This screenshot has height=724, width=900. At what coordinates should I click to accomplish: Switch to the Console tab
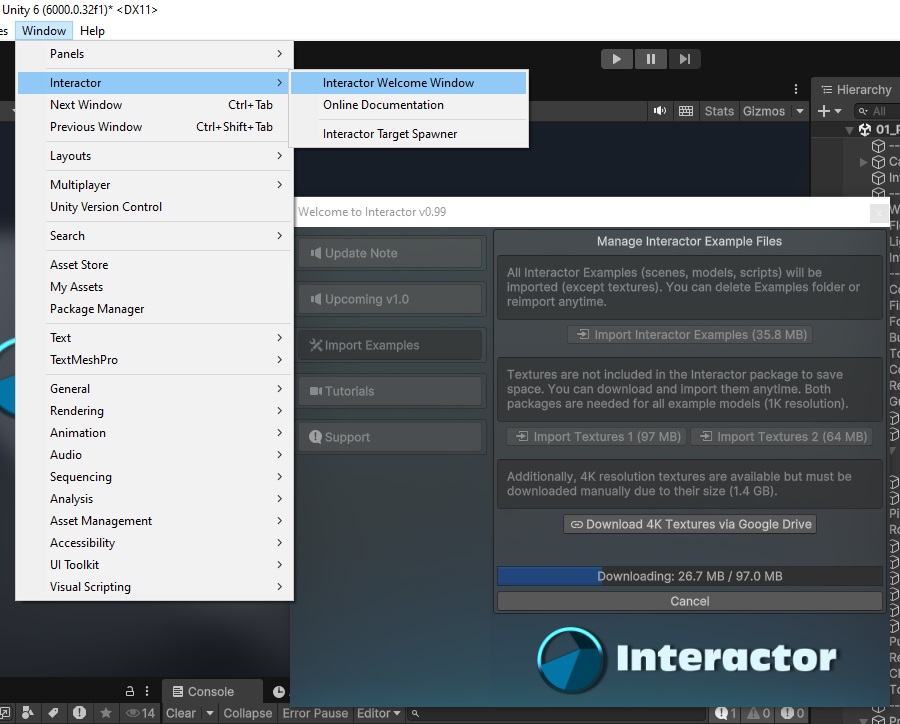210,691
